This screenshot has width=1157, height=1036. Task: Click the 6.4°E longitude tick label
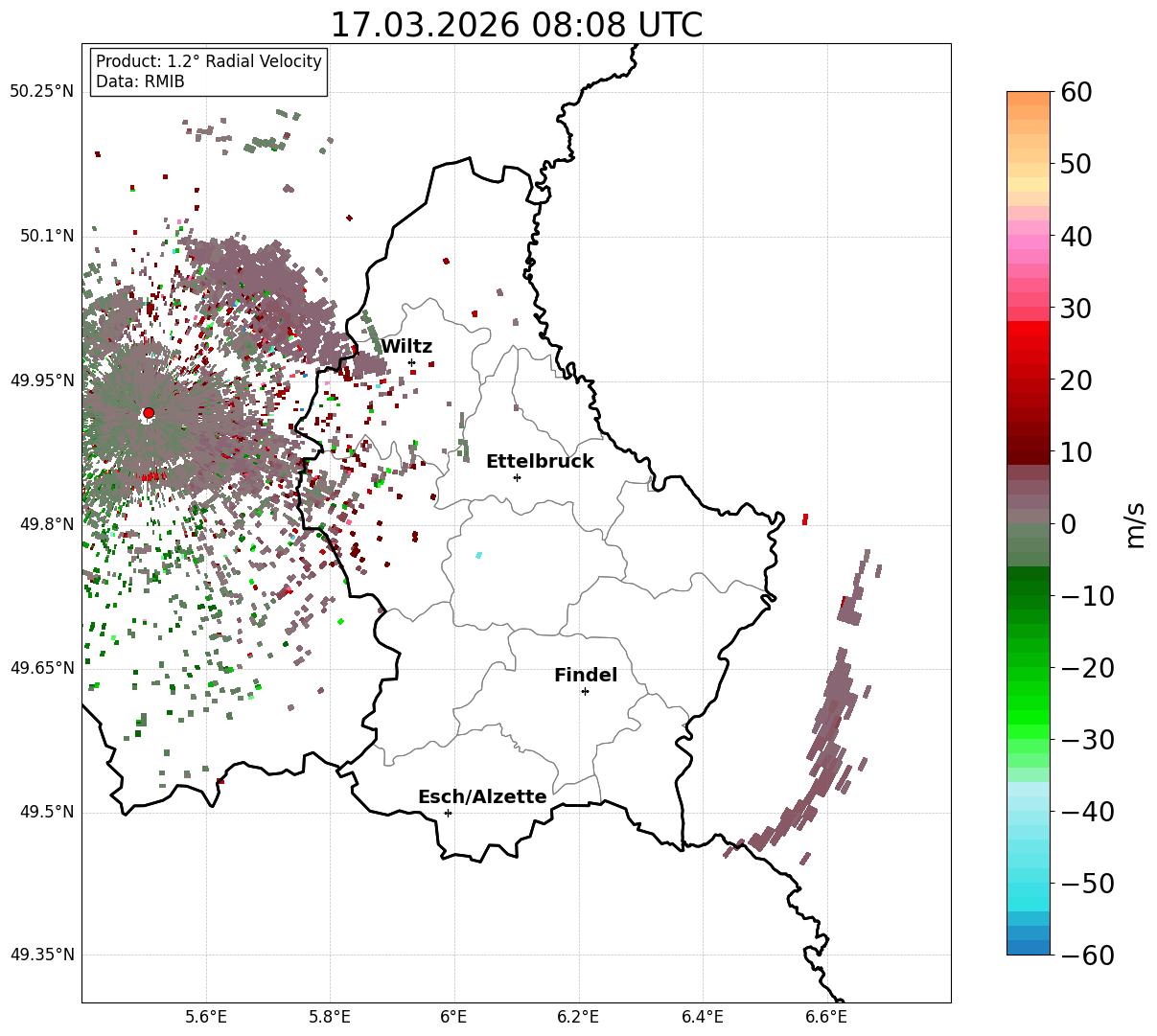(703, 1017)
